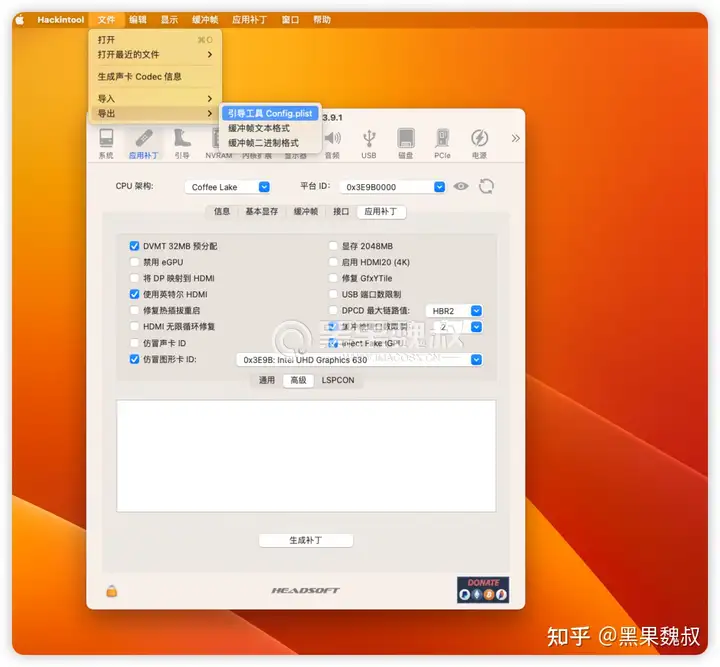Expand 打开最近的文件 submenu
This screenshot has width=720, height=667.
coord(155,55)
